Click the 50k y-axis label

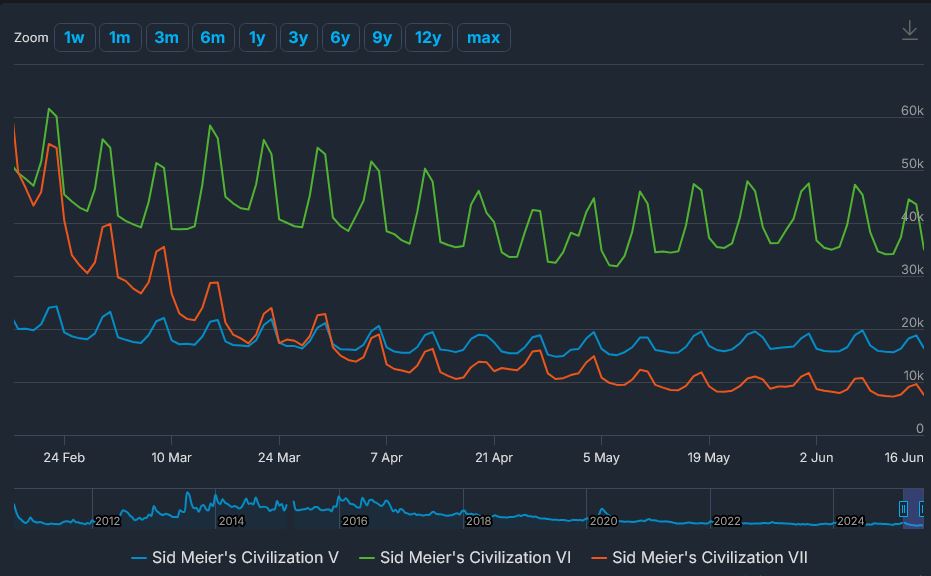[912, 163]
